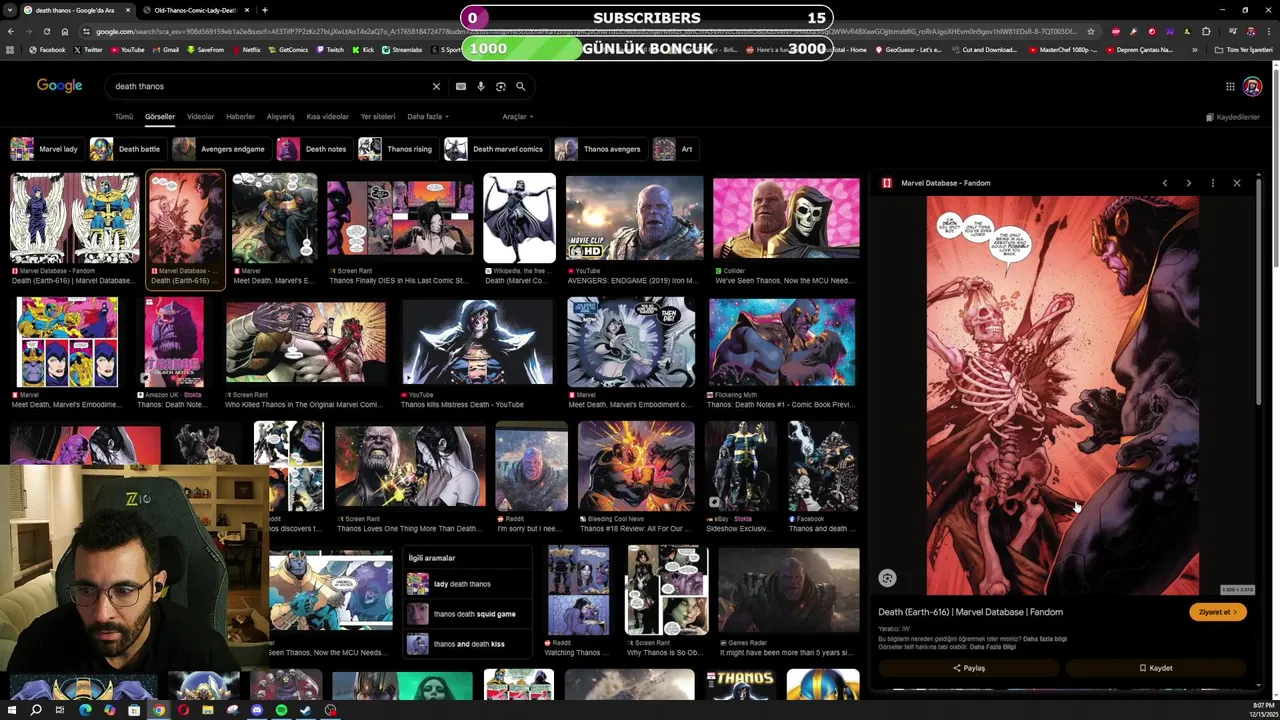Open the Twitch bookmark
The width and height of the screenshot is (1280, 720).
tap(330, 49)
